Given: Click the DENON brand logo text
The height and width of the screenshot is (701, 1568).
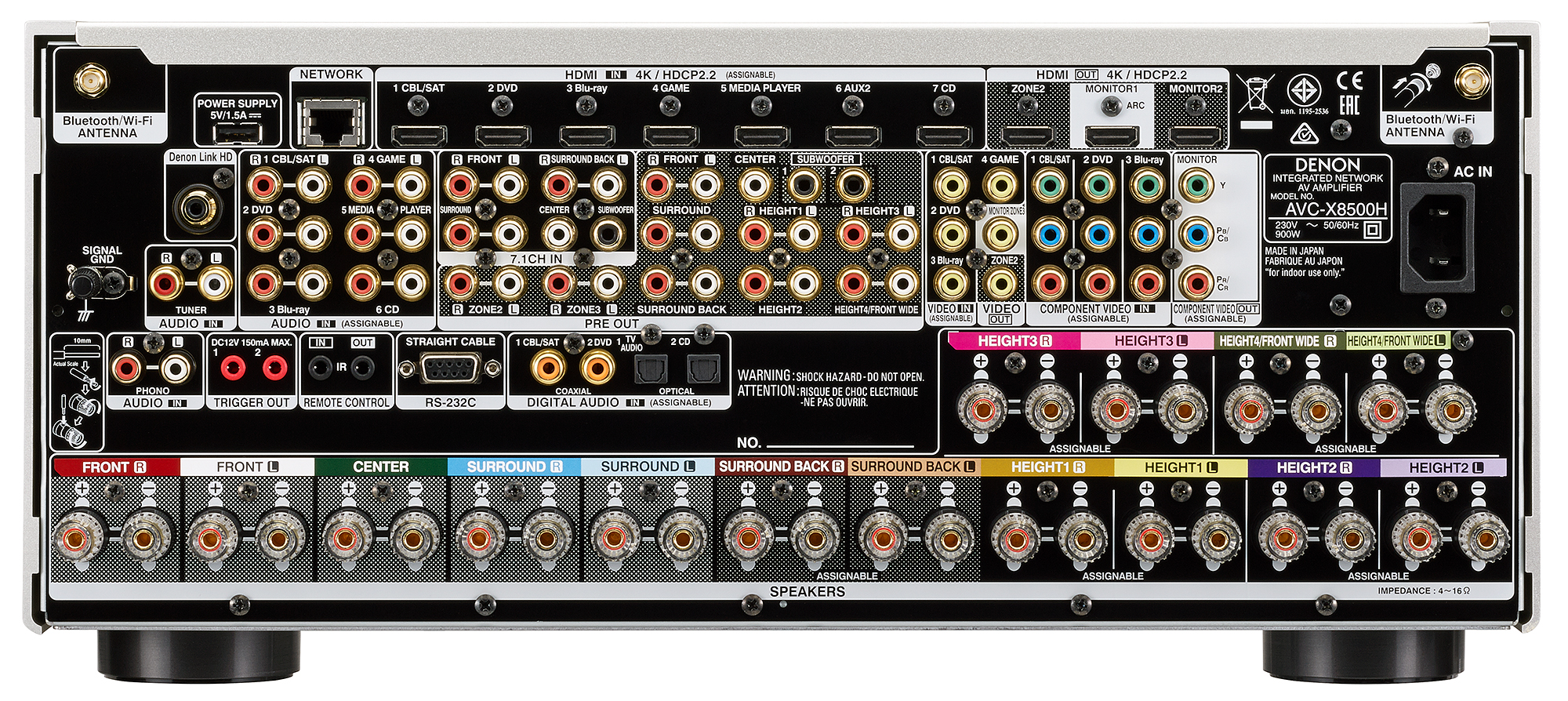Looking at the screenshot, I should [1327, 165].
